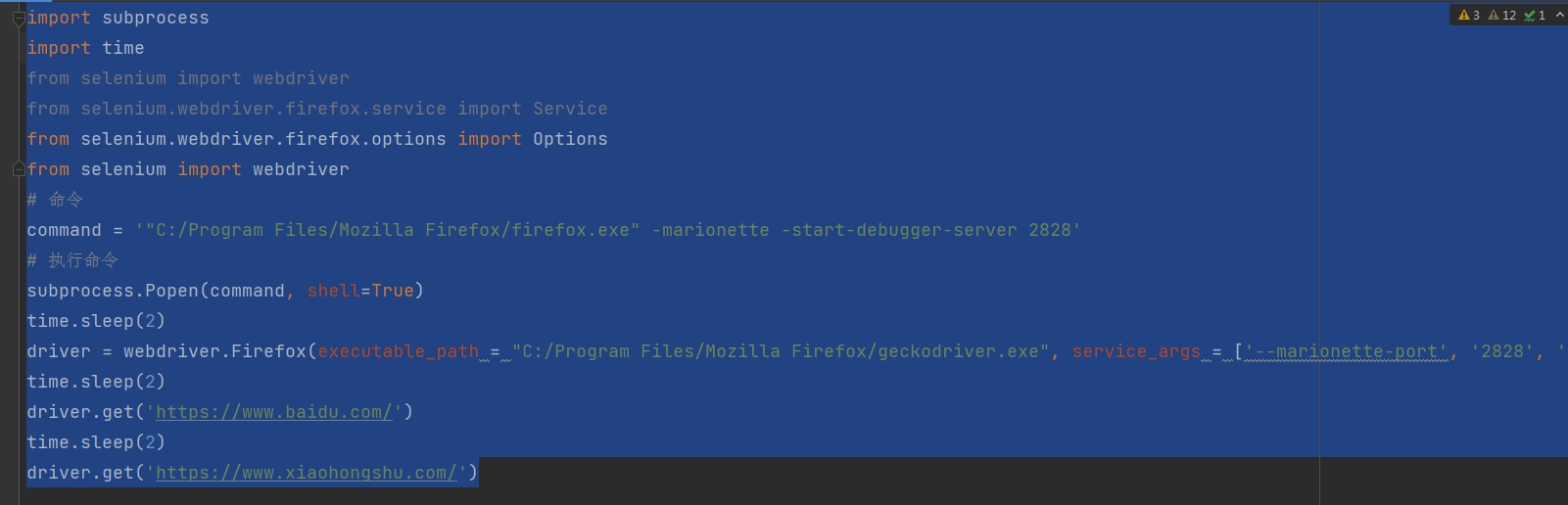Open the baidu.com URL link
Image resolution: width=1568 pixels, height=505 pixels.
273,412
